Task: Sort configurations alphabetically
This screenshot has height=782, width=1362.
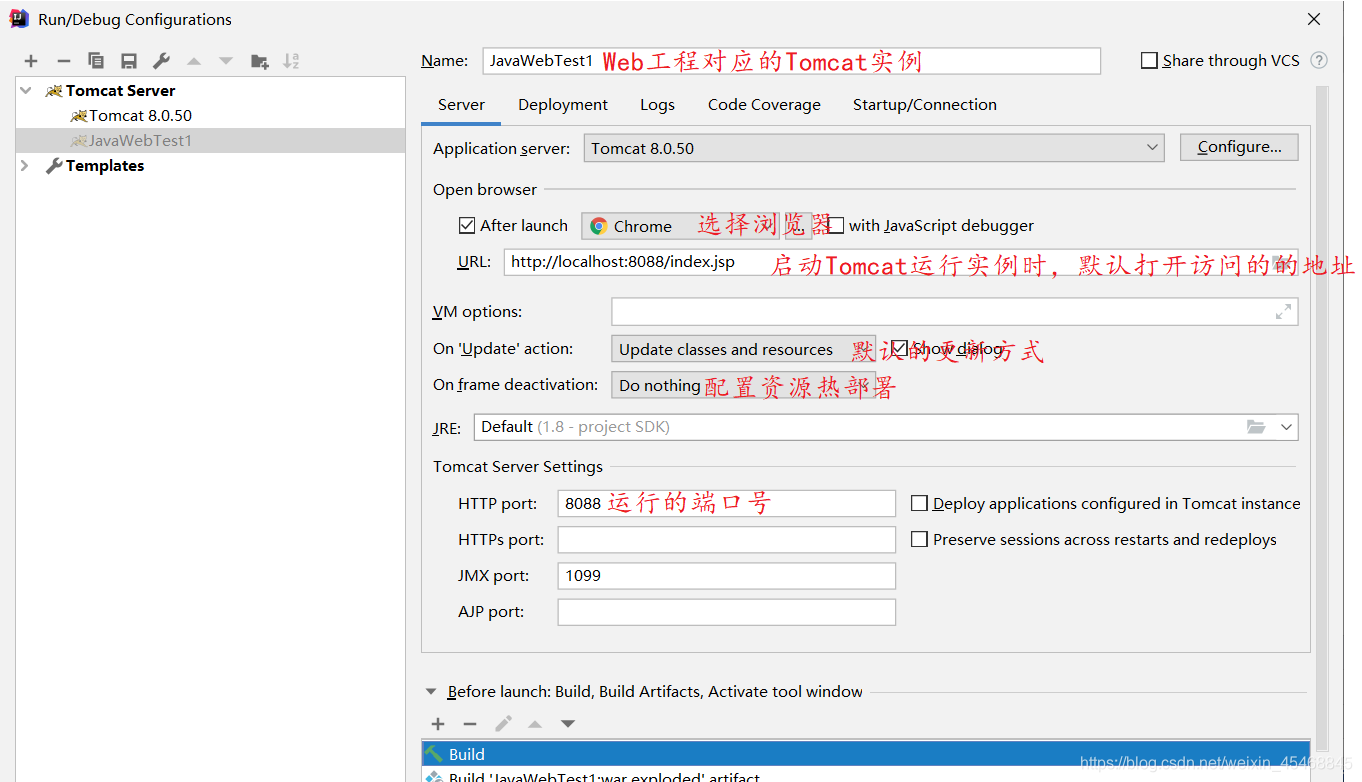Action: [291, 61]
